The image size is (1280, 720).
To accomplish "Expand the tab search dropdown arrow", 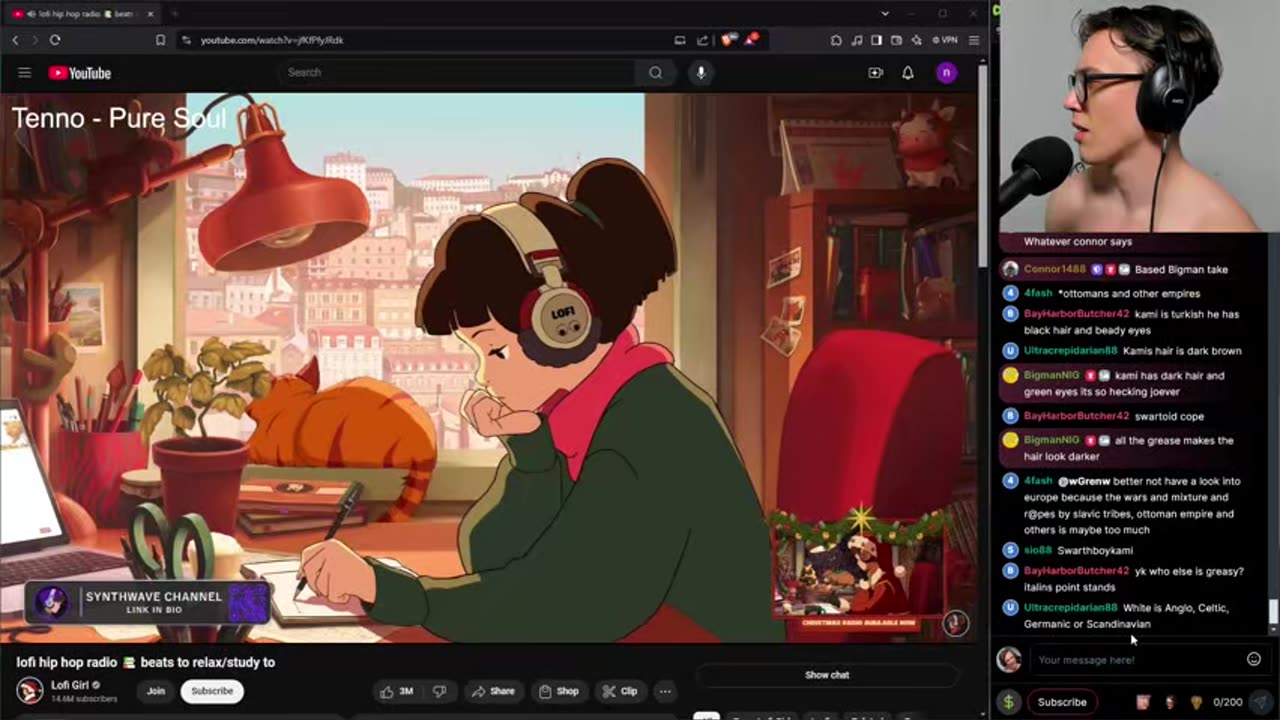I will (885, 14).
